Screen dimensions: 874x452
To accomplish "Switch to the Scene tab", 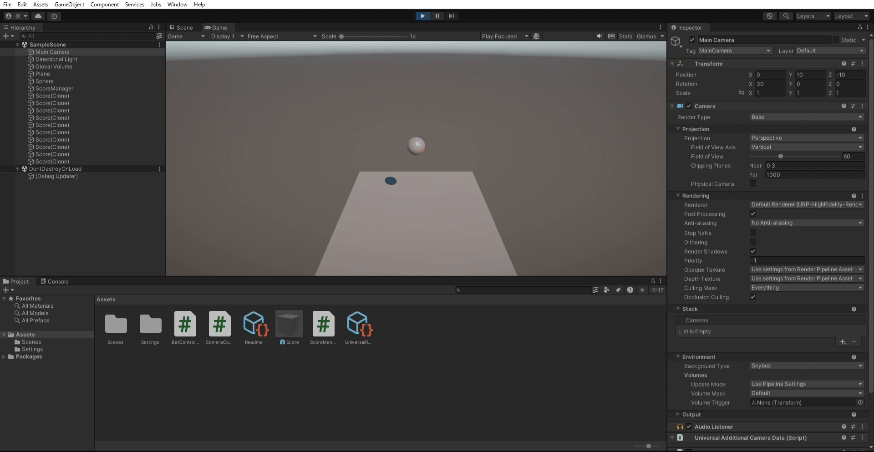I will (x=182, y=27).
